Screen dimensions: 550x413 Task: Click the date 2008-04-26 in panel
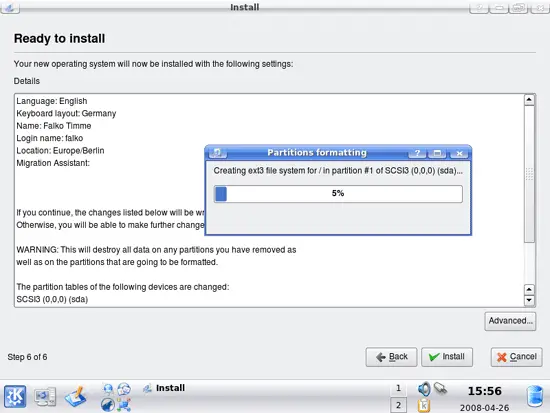484,408
